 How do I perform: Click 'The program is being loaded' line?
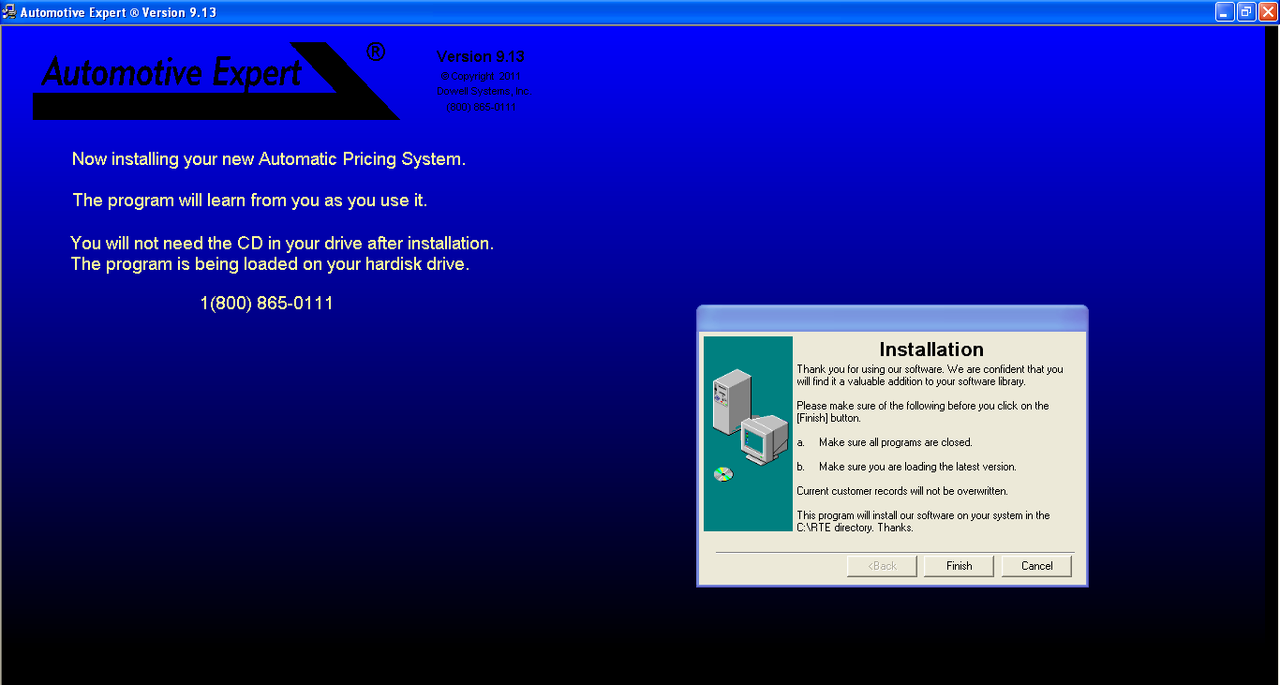coord(270,264)
